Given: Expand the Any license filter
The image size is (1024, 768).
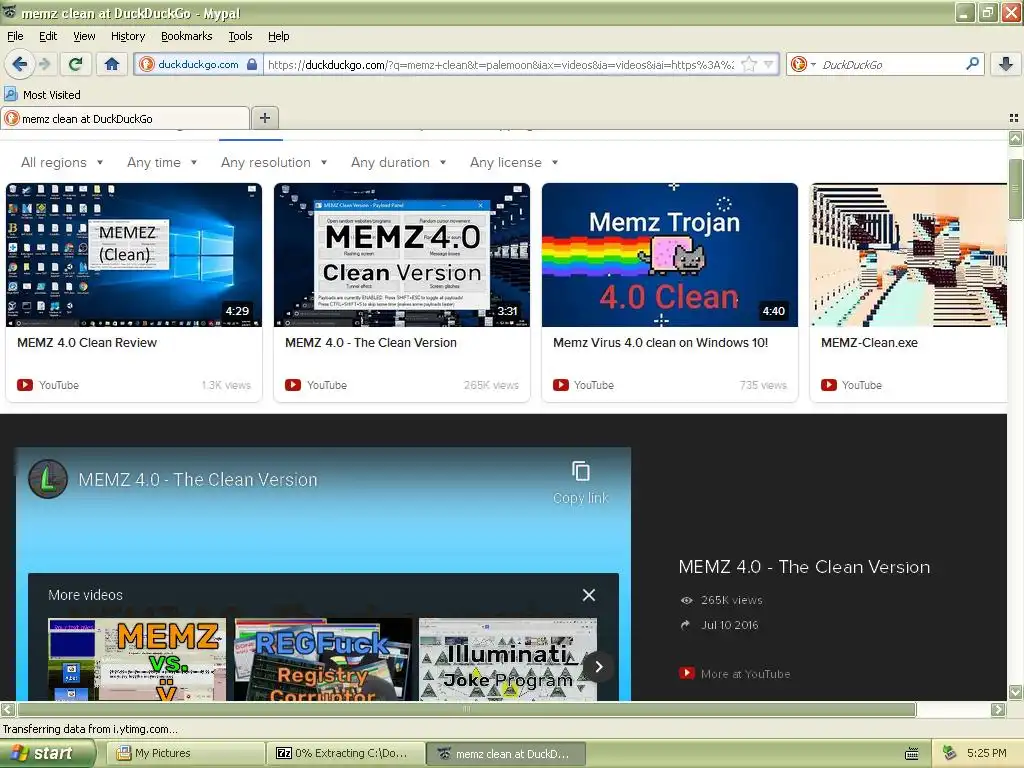Looking at the screenshot, I should click(514, 163).
